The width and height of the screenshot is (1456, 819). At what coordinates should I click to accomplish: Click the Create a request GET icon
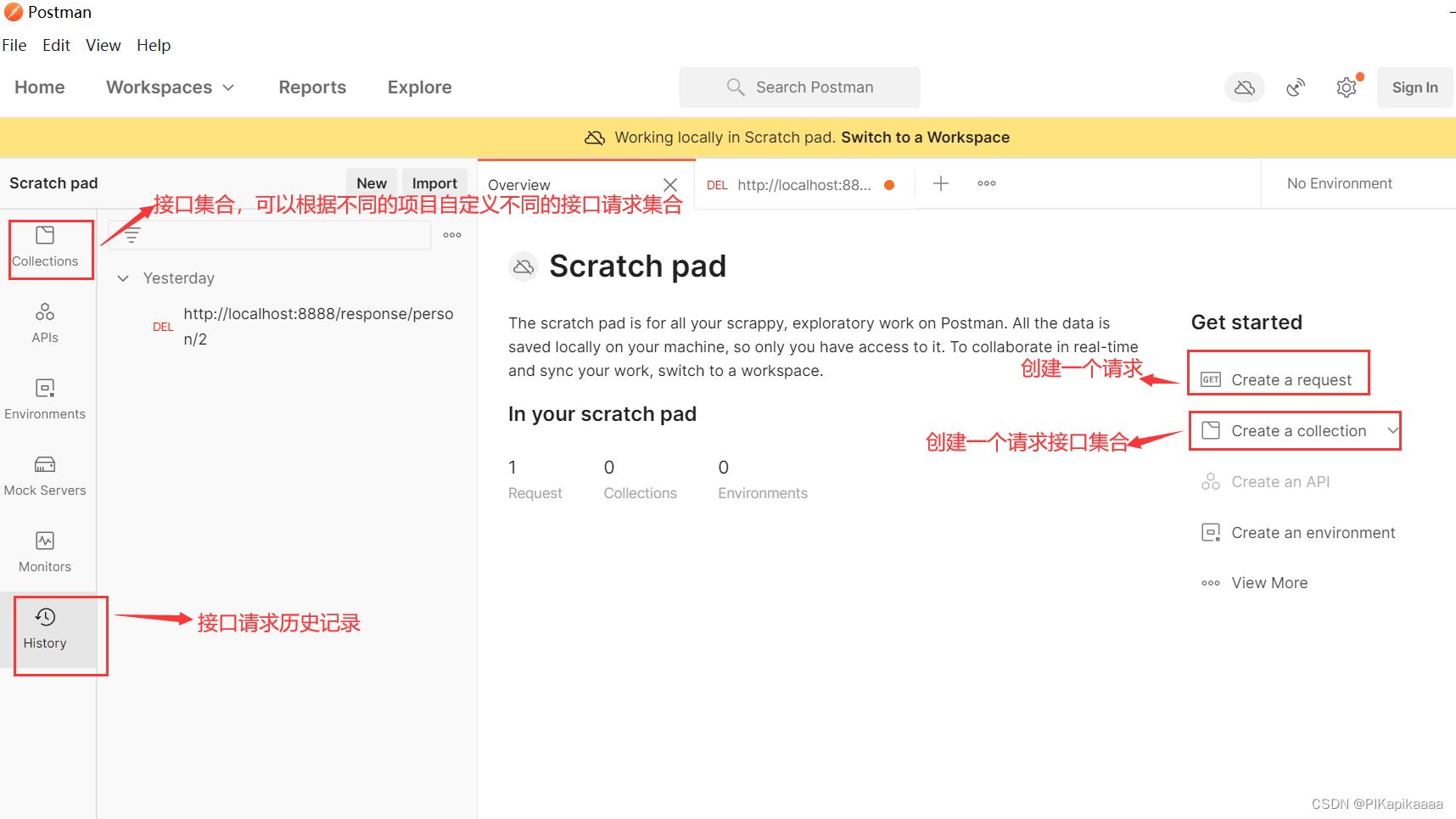pos(1211,379)
